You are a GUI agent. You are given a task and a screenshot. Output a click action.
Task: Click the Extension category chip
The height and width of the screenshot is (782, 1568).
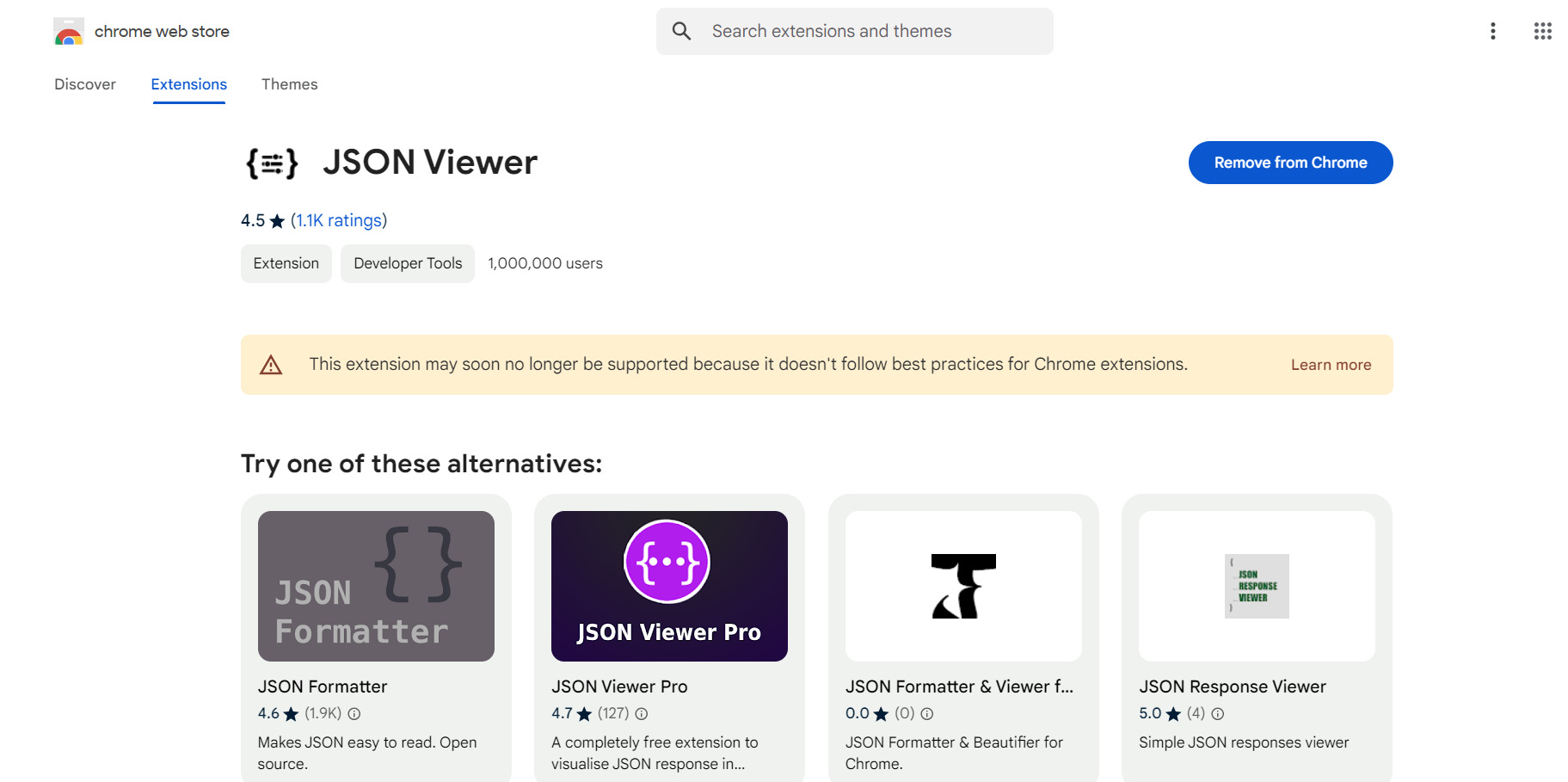(286, 263)
